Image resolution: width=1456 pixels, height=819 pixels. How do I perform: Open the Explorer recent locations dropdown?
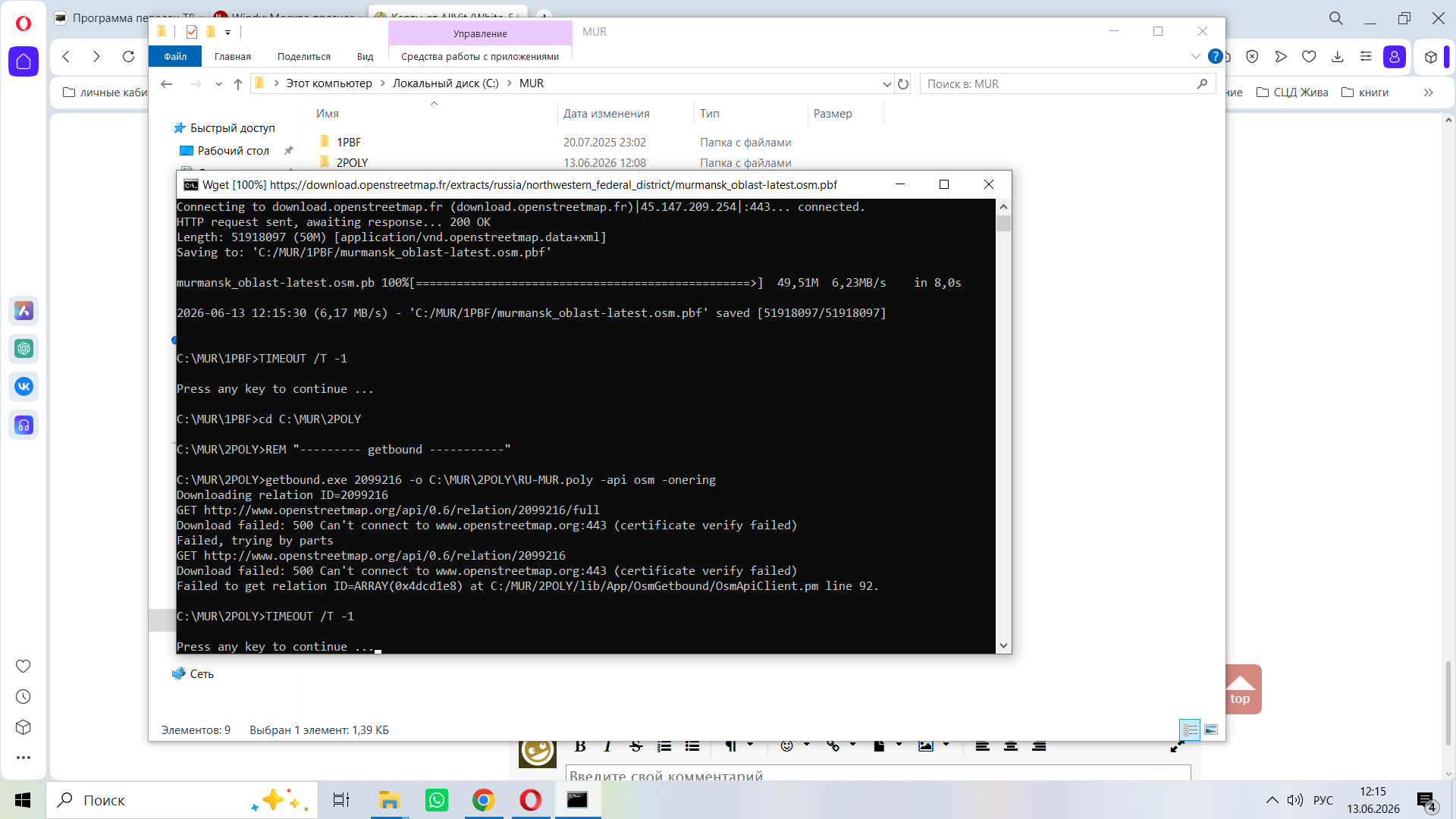pos(218,83)
